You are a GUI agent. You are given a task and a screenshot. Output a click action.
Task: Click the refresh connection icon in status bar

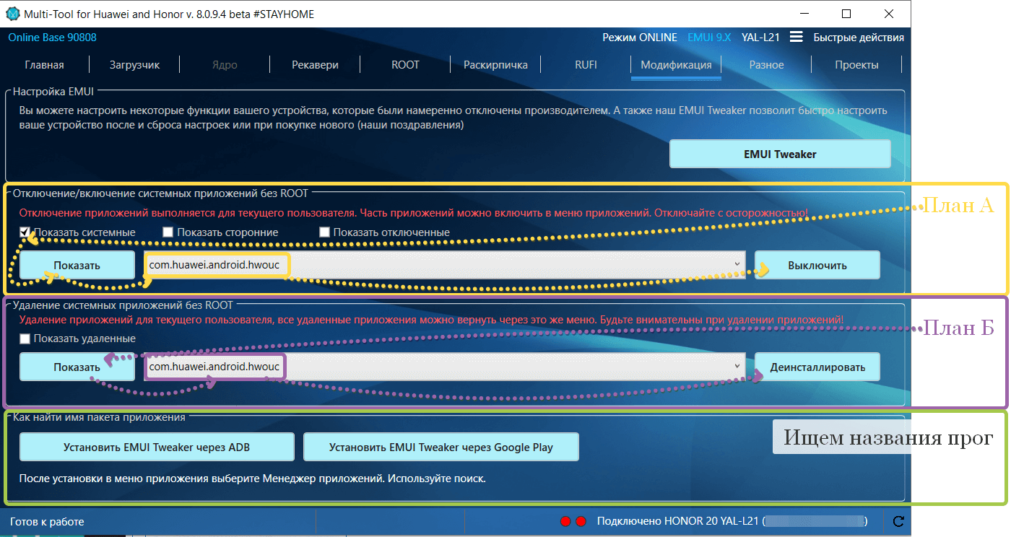[x=897, y=522]
